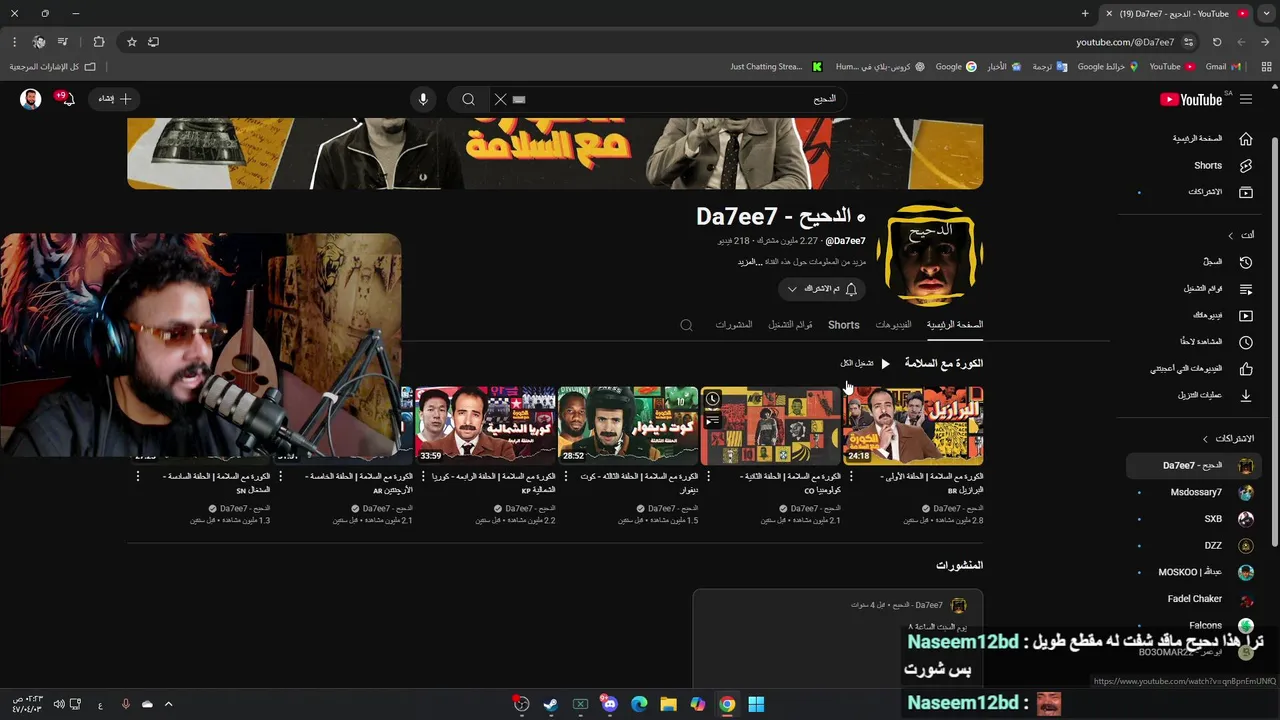Click the YouTube logo in header

(1191, 99)
